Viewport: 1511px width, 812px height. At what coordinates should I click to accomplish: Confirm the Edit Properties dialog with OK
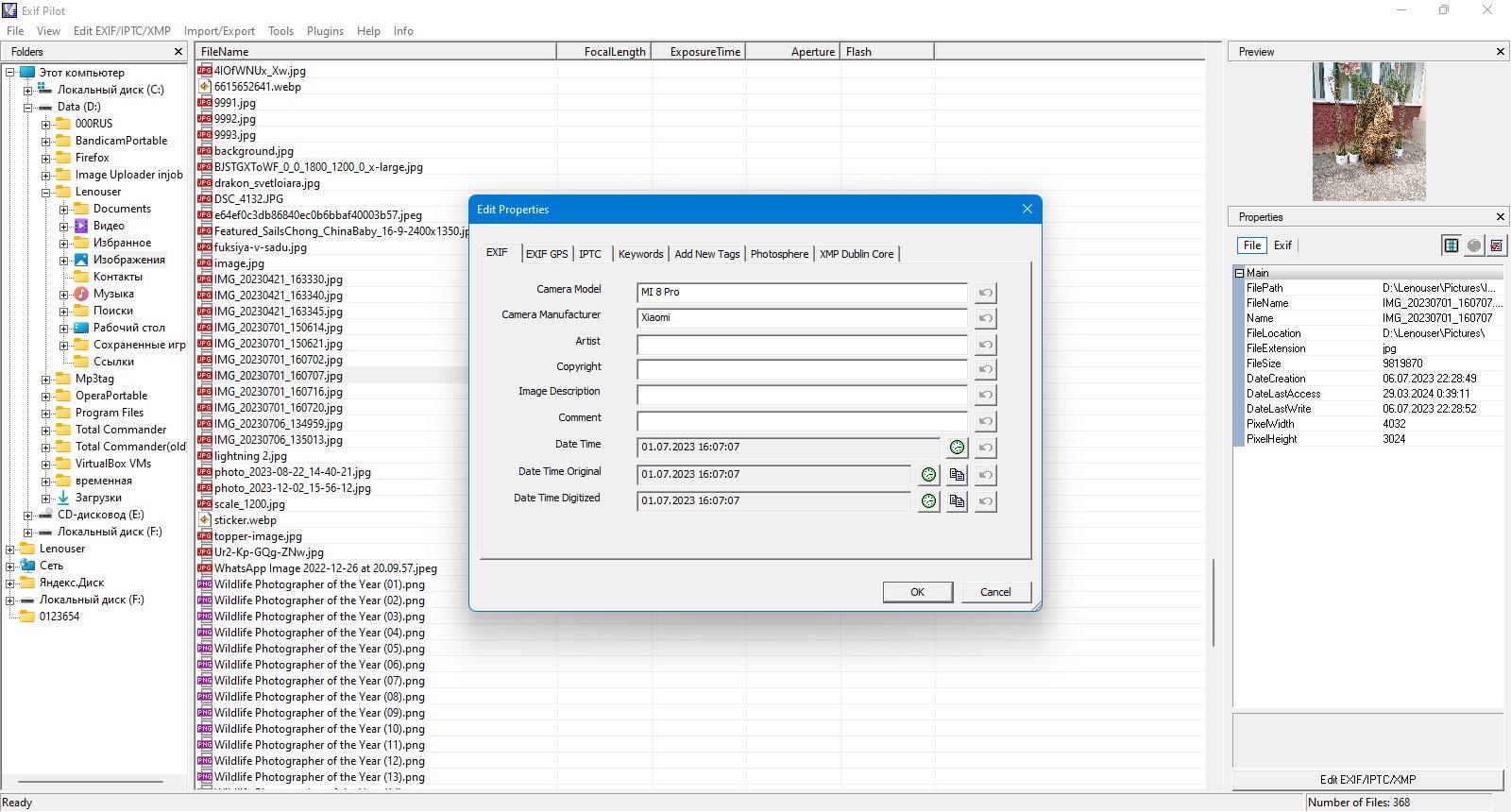tap(917, 592)
